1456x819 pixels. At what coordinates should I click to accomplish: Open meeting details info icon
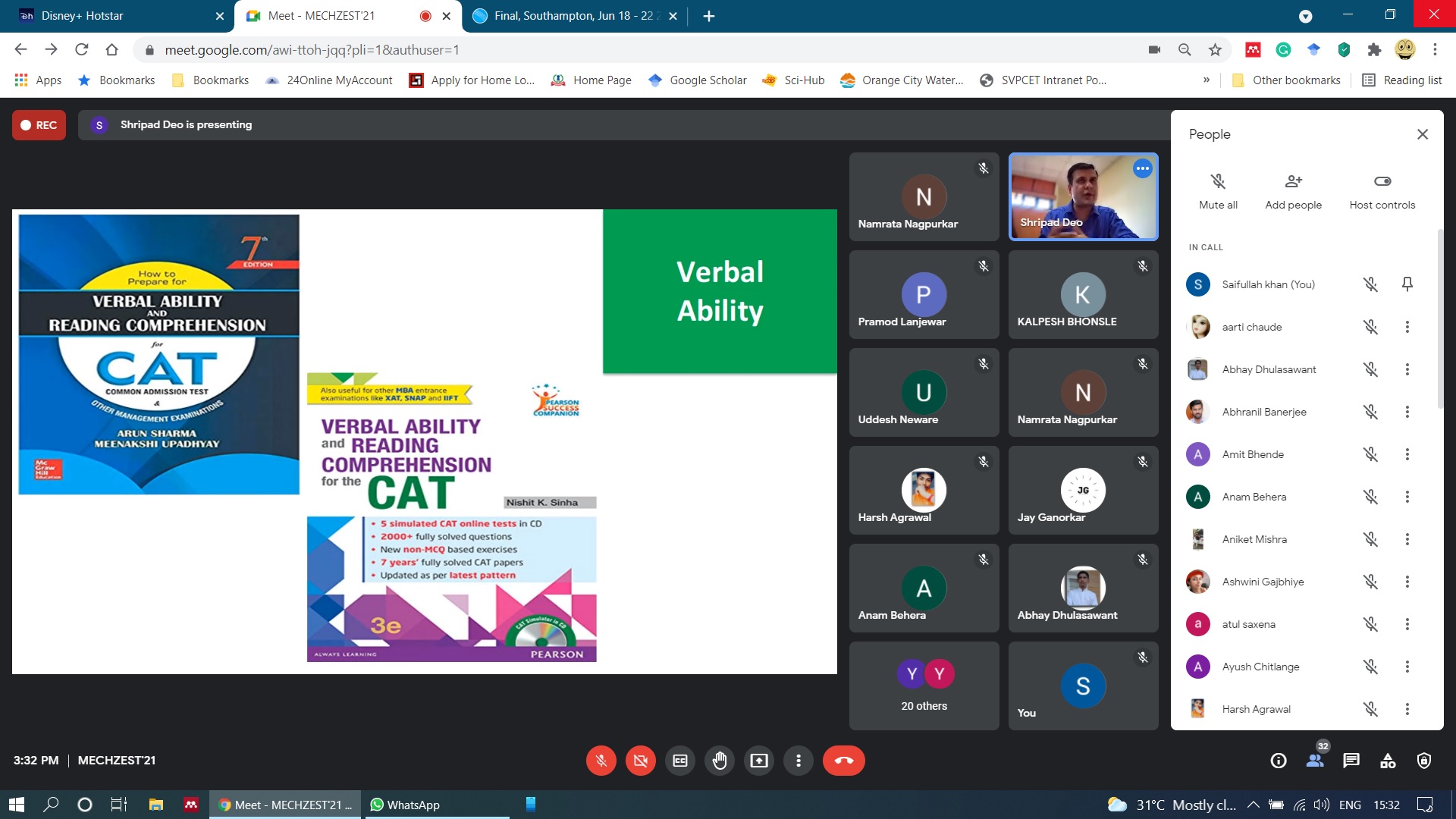1279,761
